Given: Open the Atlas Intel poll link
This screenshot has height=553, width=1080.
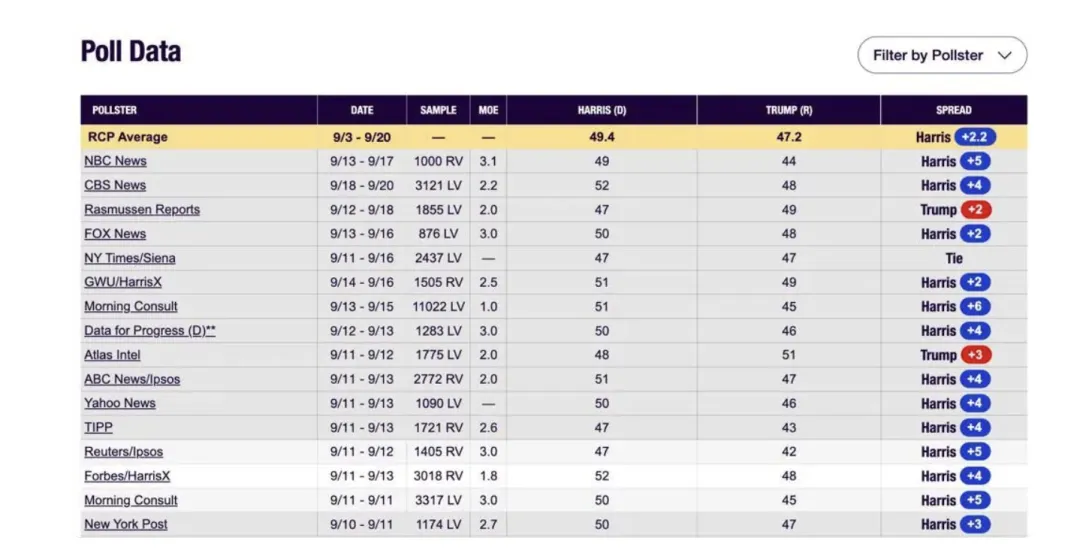Looking at the screenshot, I should click(112, 355).
